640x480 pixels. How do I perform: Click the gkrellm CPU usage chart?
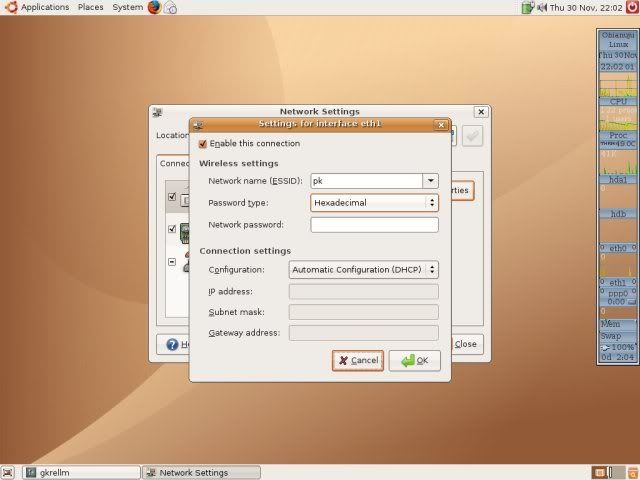[618, 85]
